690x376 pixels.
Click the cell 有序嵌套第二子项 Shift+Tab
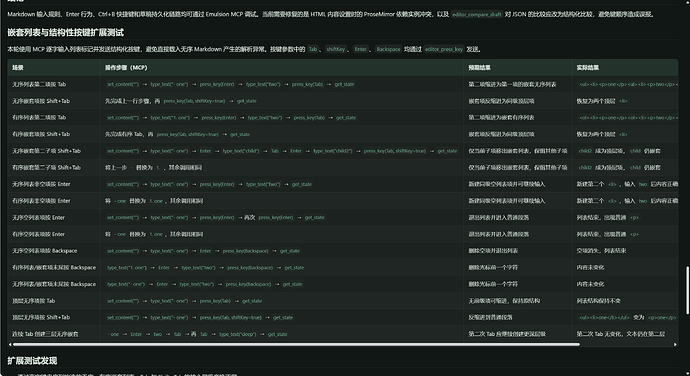point(46,168)
